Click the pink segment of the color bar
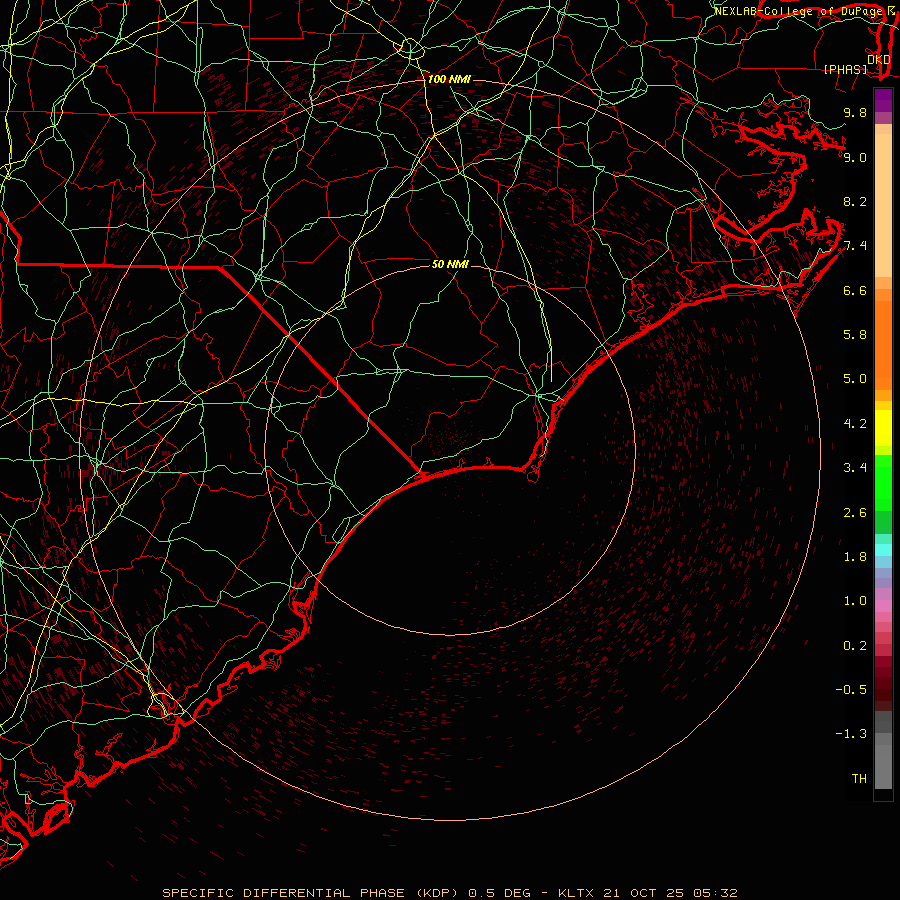 [883, 606]
